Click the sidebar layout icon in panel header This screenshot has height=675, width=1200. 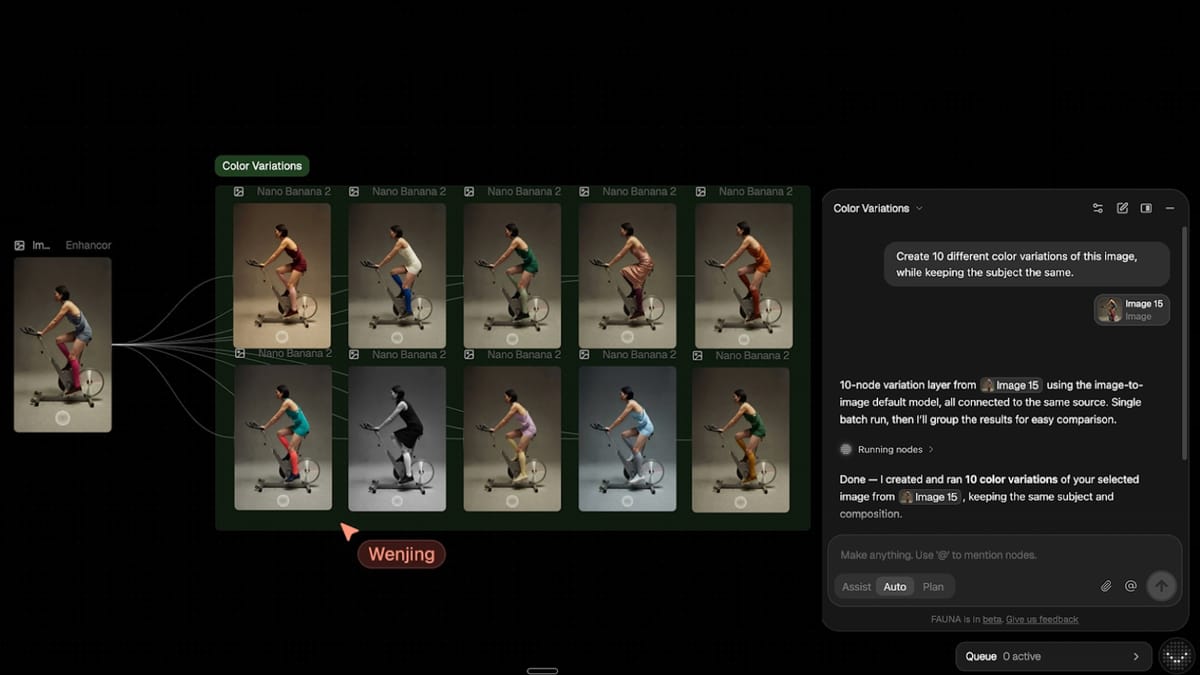point(1146,207)
